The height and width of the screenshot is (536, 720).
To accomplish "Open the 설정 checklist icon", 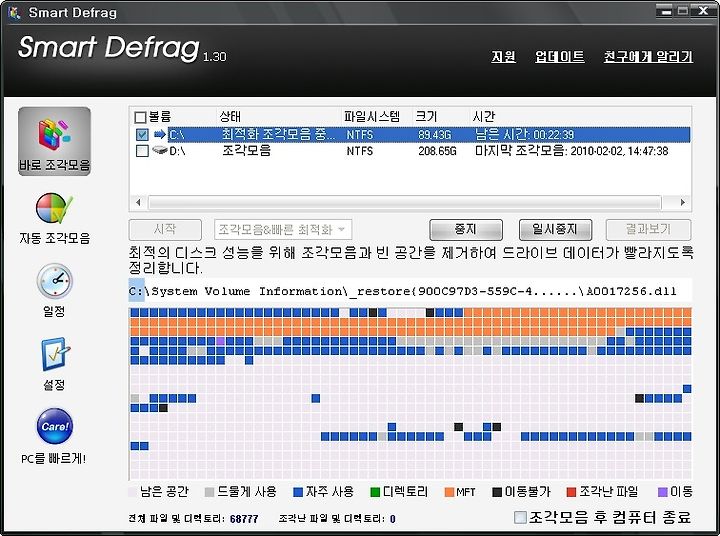I will click(x=55, y=354).
